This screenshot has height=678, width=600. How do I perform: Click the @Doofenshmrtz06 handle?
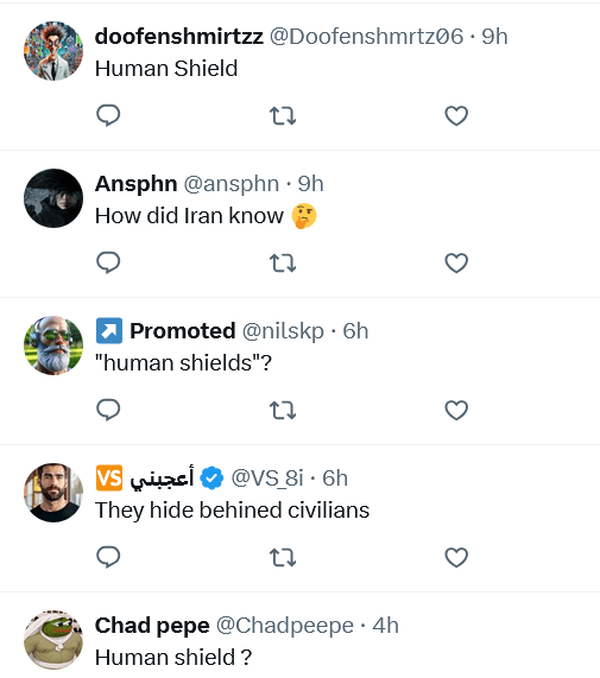point(367,37)
